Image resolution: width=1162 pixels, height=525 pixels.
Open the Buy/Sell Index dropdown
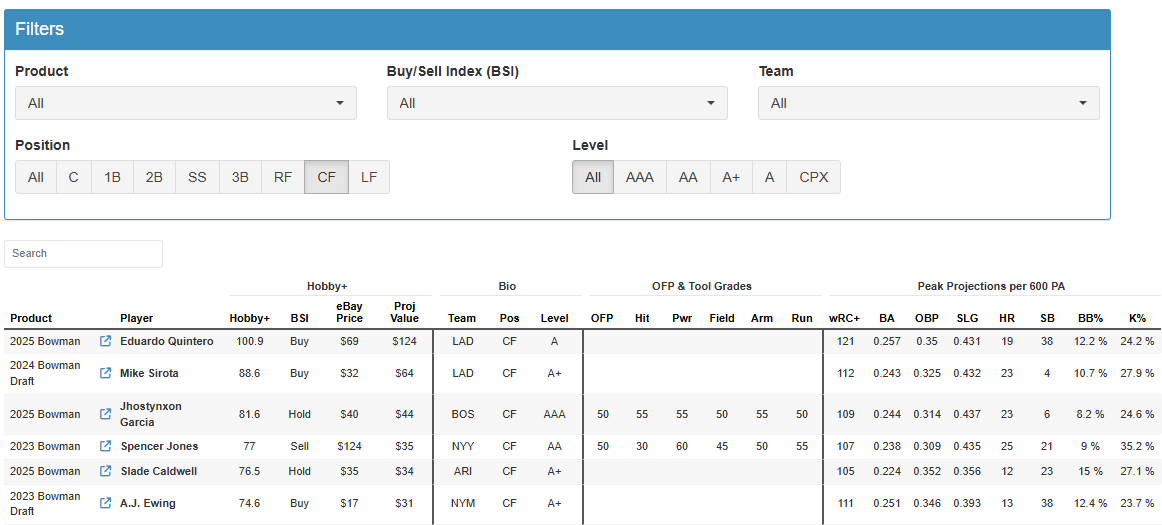point(557,103)
